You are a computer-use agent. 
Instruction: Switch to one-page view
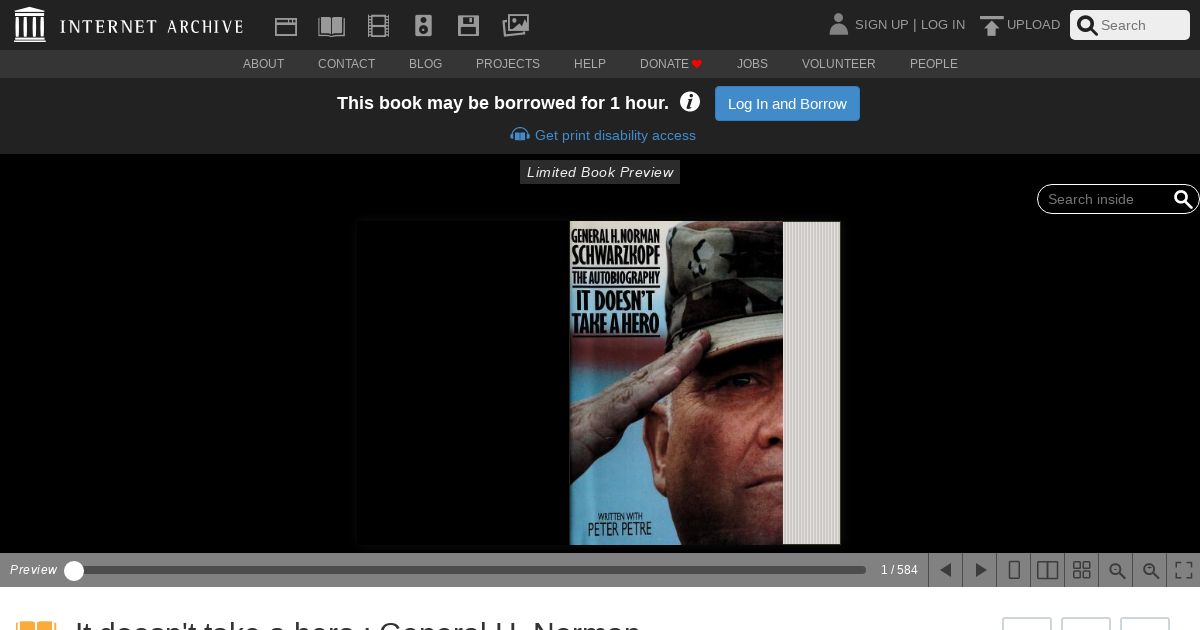coord(1014,570)
